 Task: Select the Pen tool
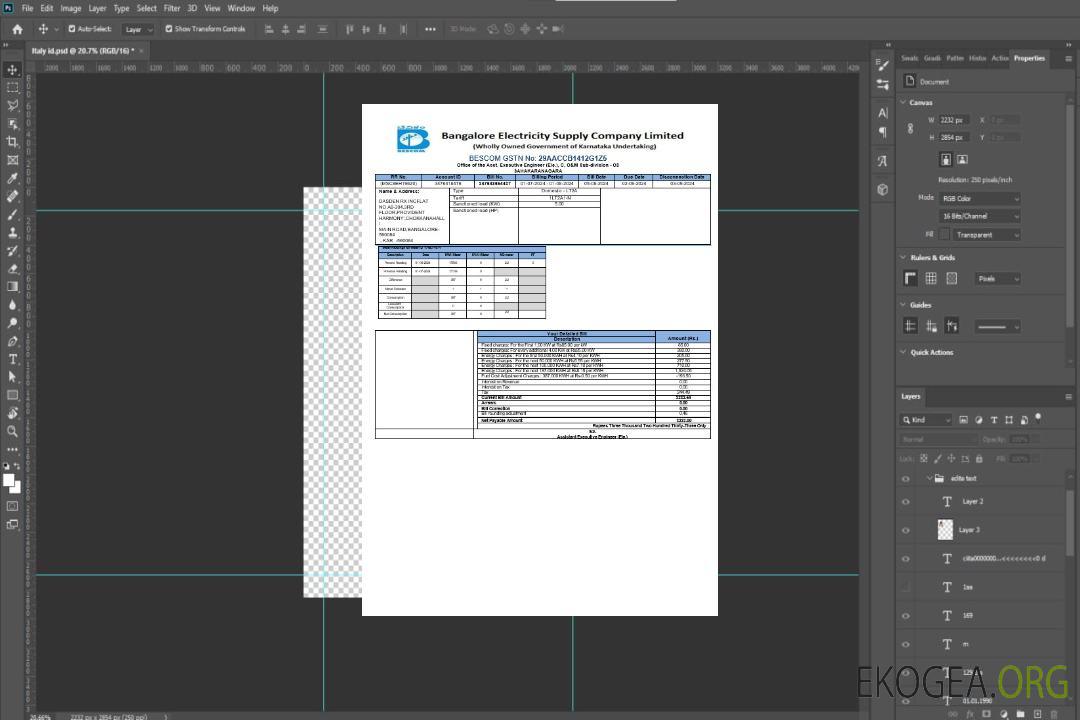12,341
